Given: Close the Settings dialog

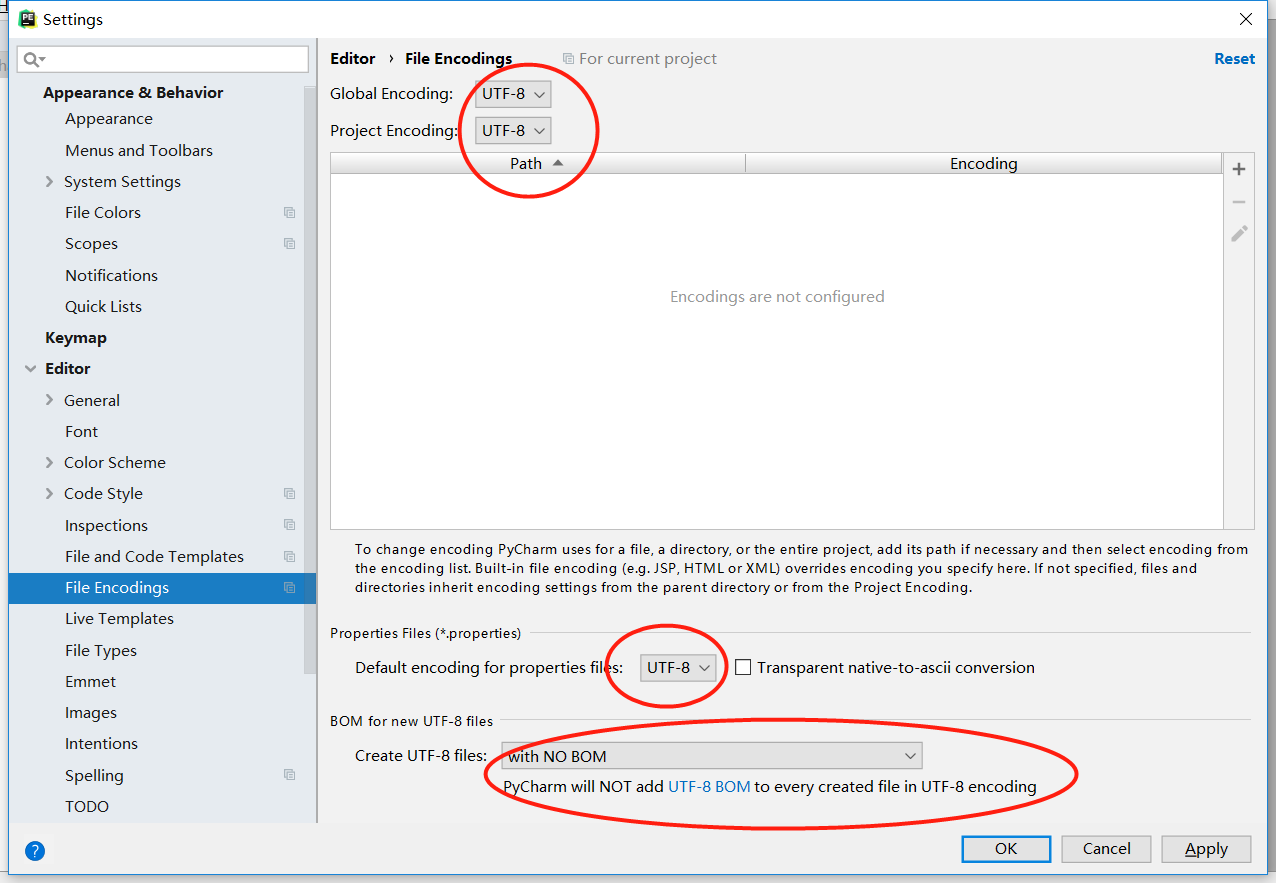Looking at the screenshot, I should click(x=1246, y=19).
